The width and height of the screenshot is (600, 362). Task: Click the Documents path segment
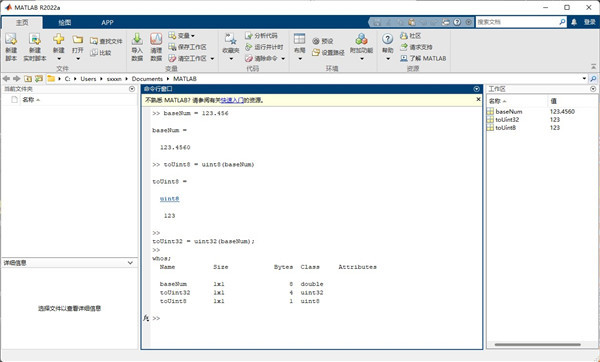click(147, 78)
